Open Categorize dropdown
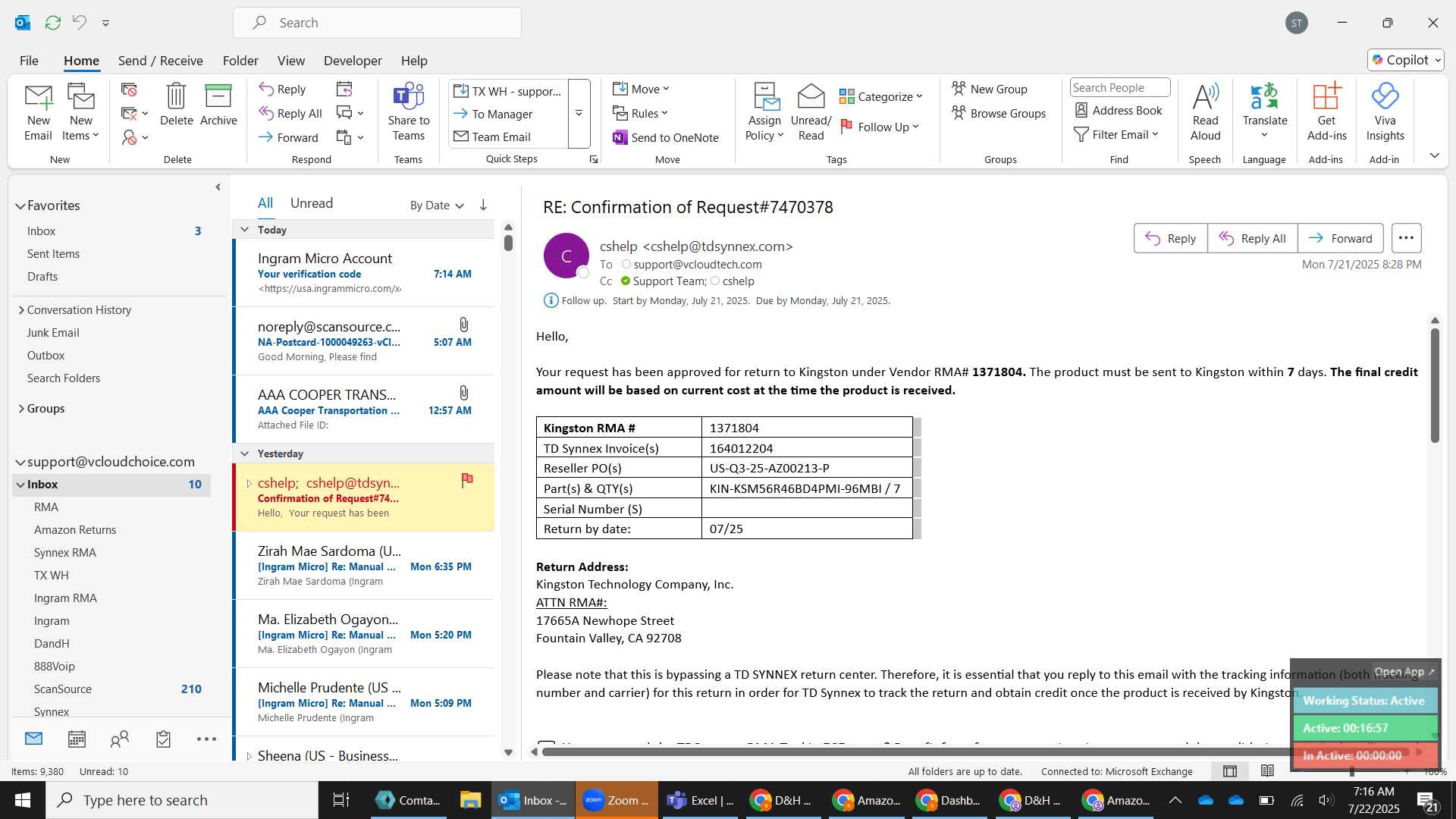Screen dimensions: 1456x819 [880, 96]
